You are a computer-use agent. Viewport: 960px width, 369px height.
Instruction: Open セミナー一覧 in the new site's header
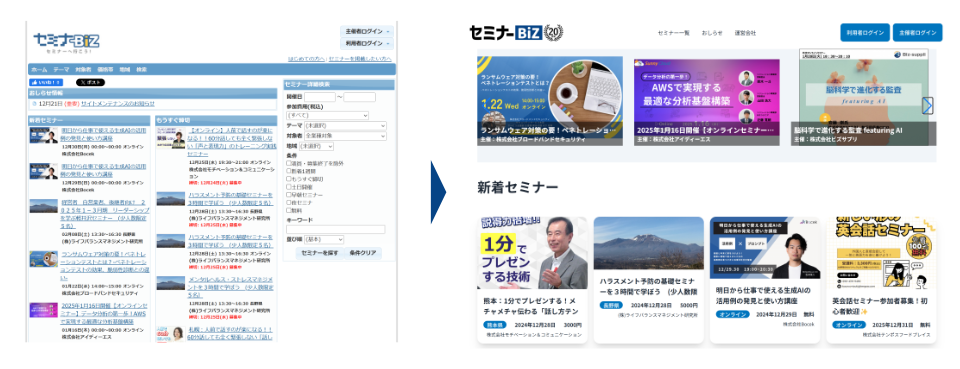point(673,33)
